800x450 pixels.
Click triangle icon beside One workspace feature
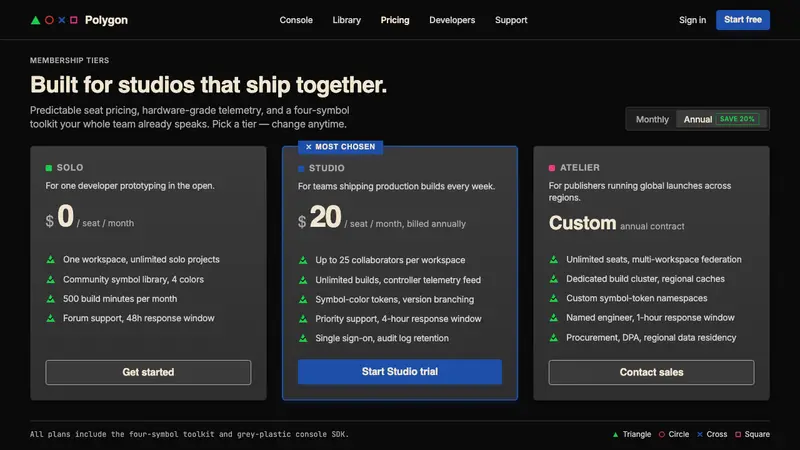pyautogui.click(x=51, y=260)
